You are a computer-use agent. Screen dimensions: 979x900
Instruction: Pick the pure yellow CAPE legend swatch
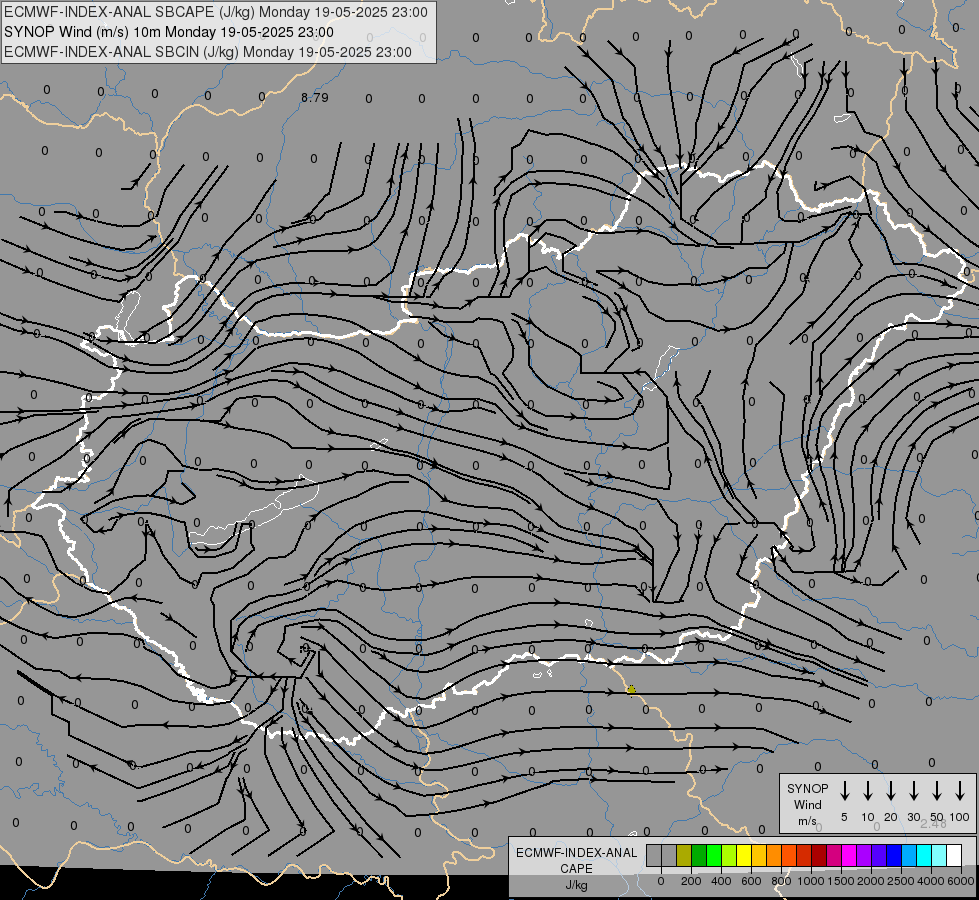point(744,855)
